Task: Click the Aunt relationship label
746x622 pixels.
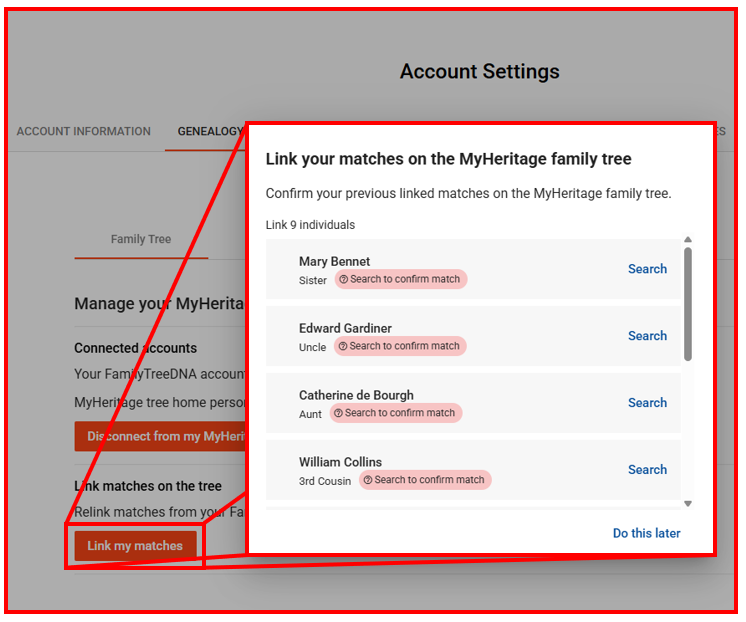Action: pos(310,415)
